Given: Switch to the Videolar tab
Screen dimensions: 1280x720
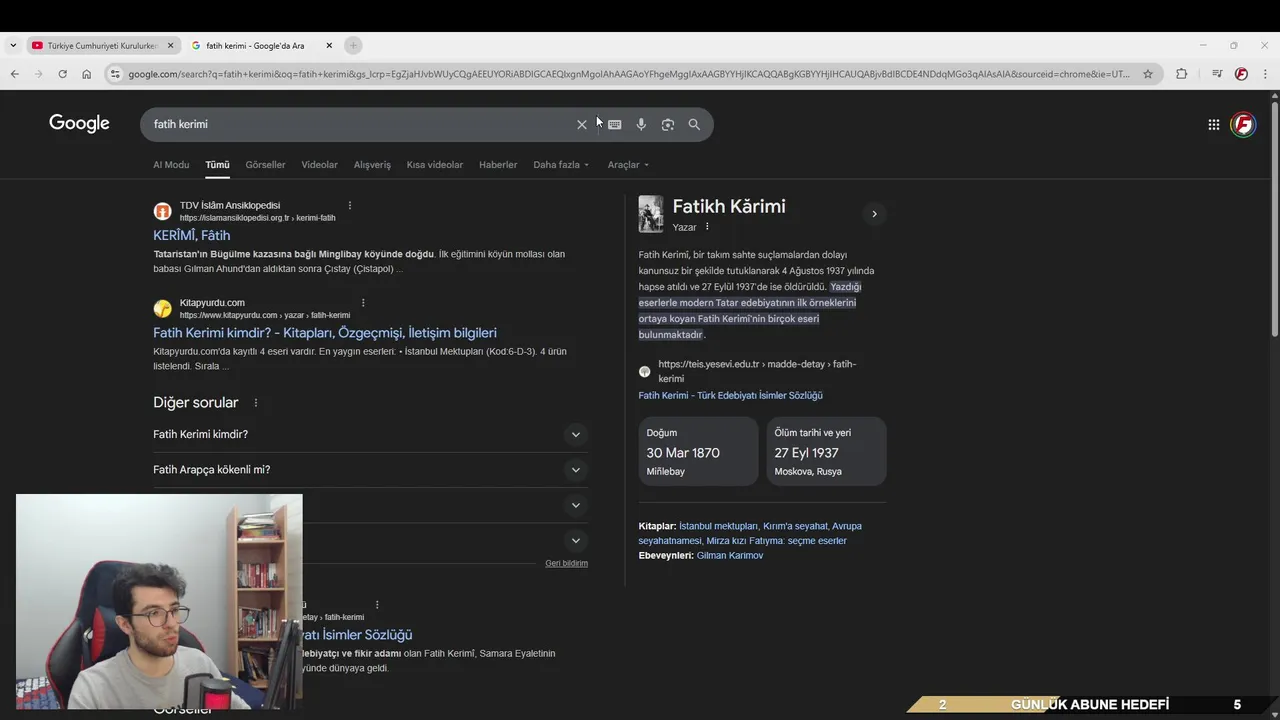Looking at the screenshot, I should pyautogui.click(x=319, y=165).
